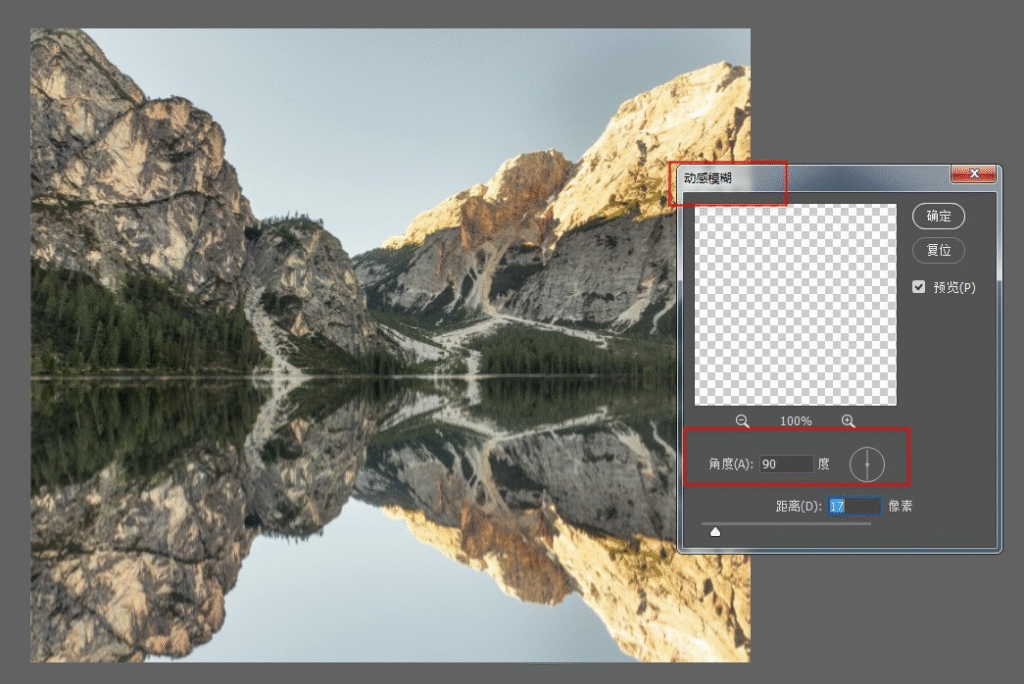Click the checkerboard preview area in the dialog
1024x684 pixels.
coord(795,304)
